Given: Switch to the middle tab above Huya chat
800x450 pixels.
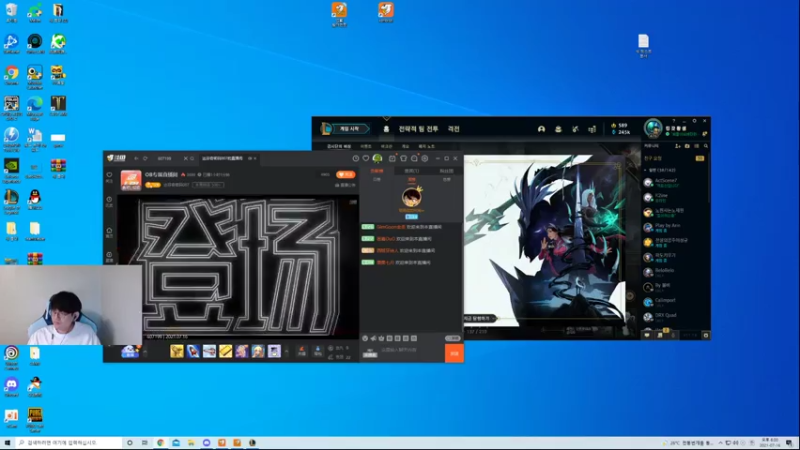Looking at the screenshot, I should pyautogui.click(x=412, y=171).
